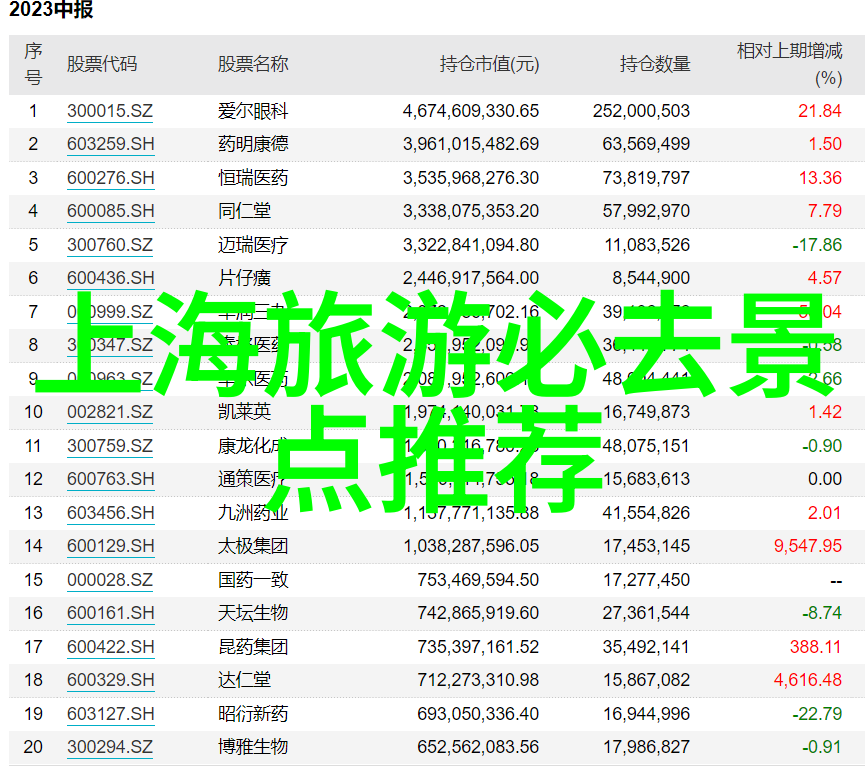Click change percentage 9,547.95
This screenshot has width=865, height=776.
808,546
